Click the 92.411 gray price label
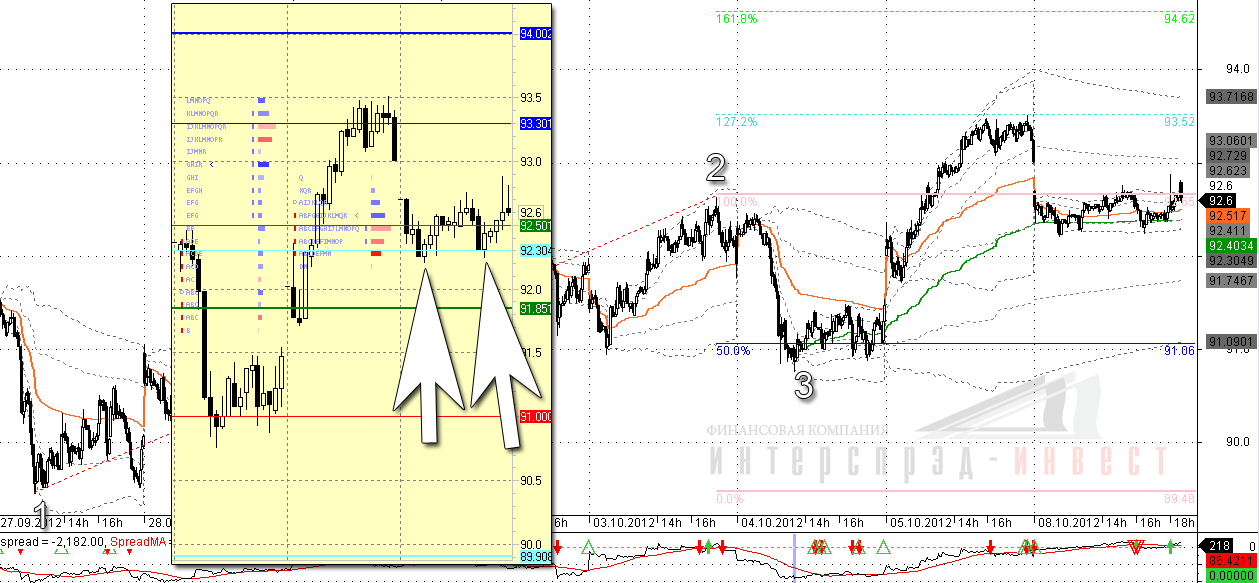1259x583 pixels. [x=1227, y=230]
